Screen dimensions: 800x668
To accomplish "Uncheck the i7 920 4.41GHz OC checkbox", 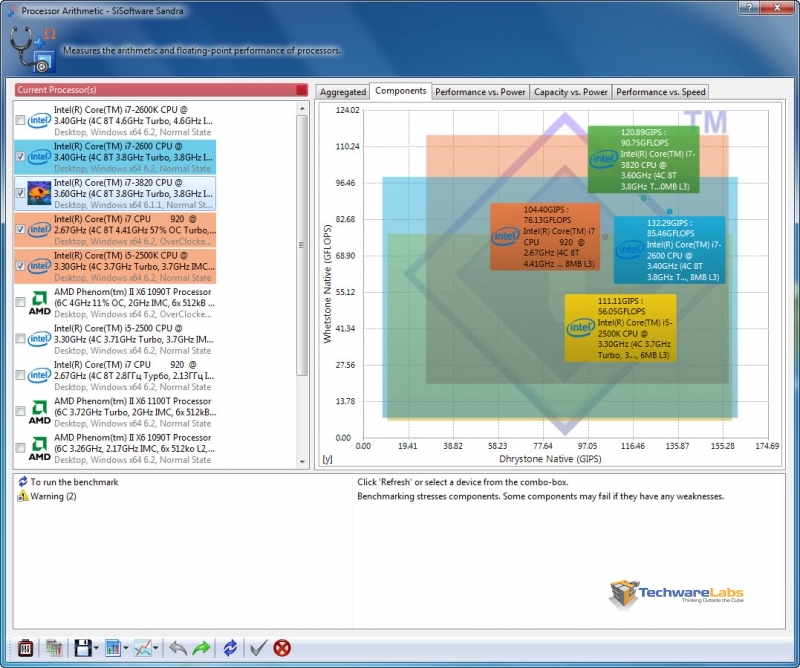I will (x=20, y=230).
